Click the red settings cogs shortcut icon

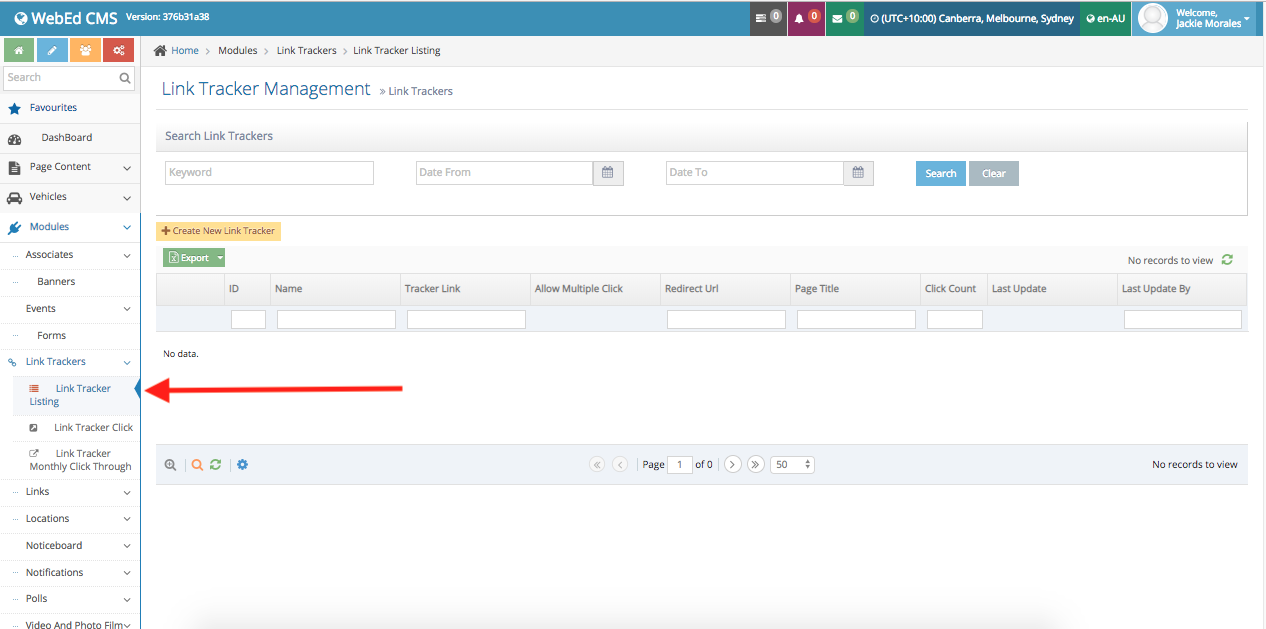pyautogui.click(x=118, y=50)
